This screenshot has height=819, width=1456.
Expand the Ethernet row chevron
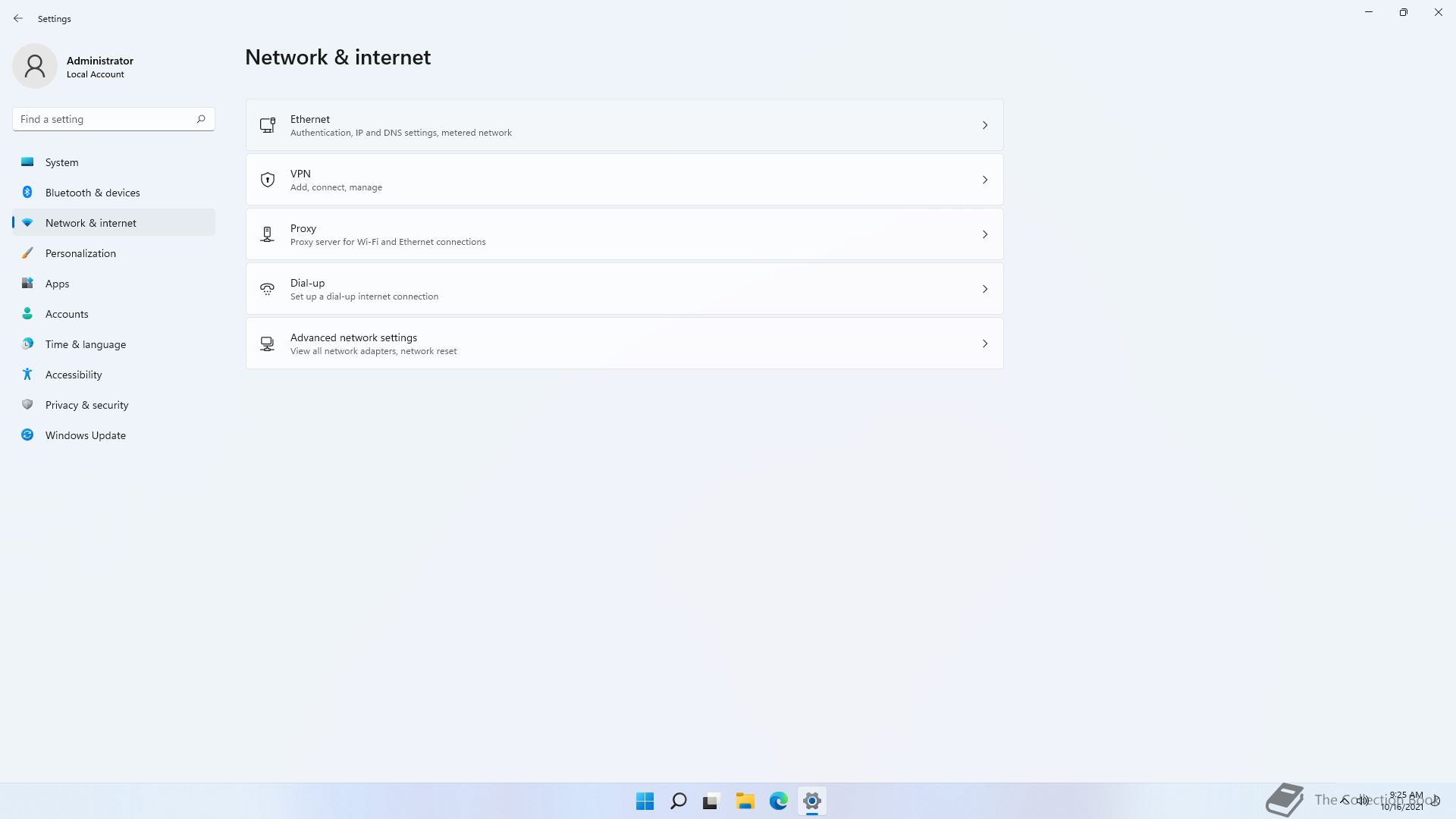(x=985, y=125)
